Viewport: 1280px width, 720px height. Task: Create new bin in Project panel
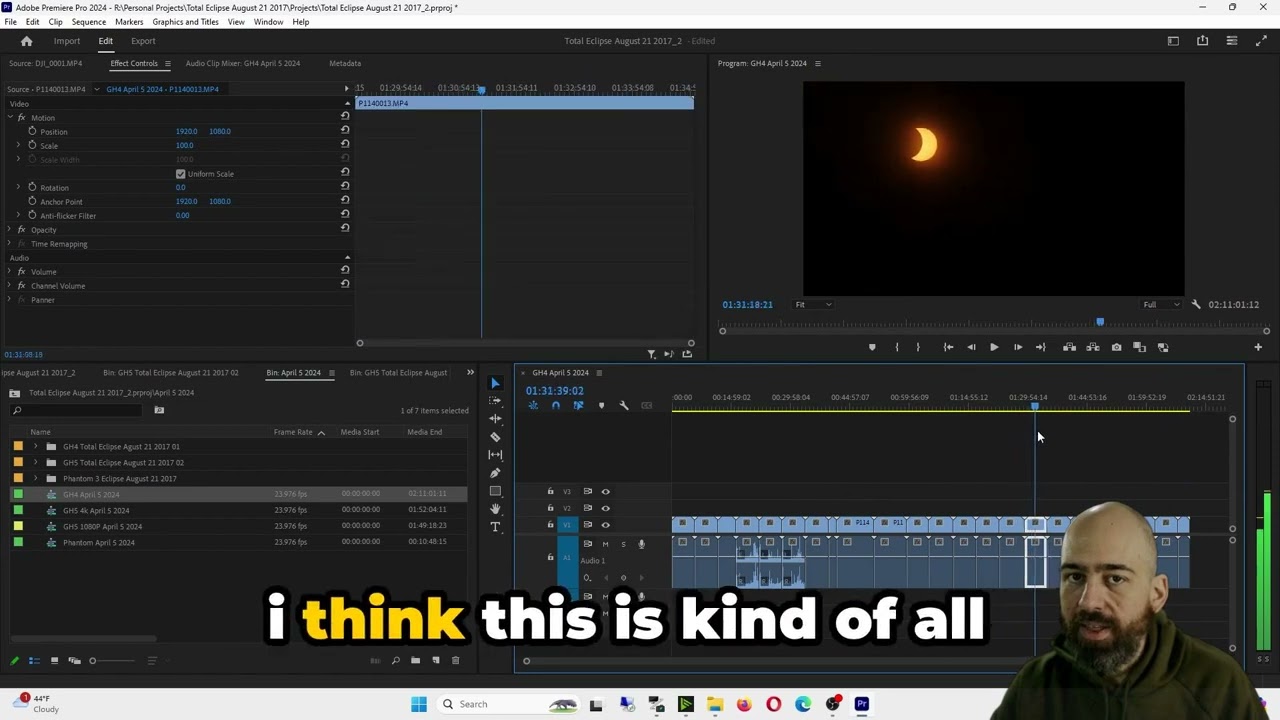(415, 660)
